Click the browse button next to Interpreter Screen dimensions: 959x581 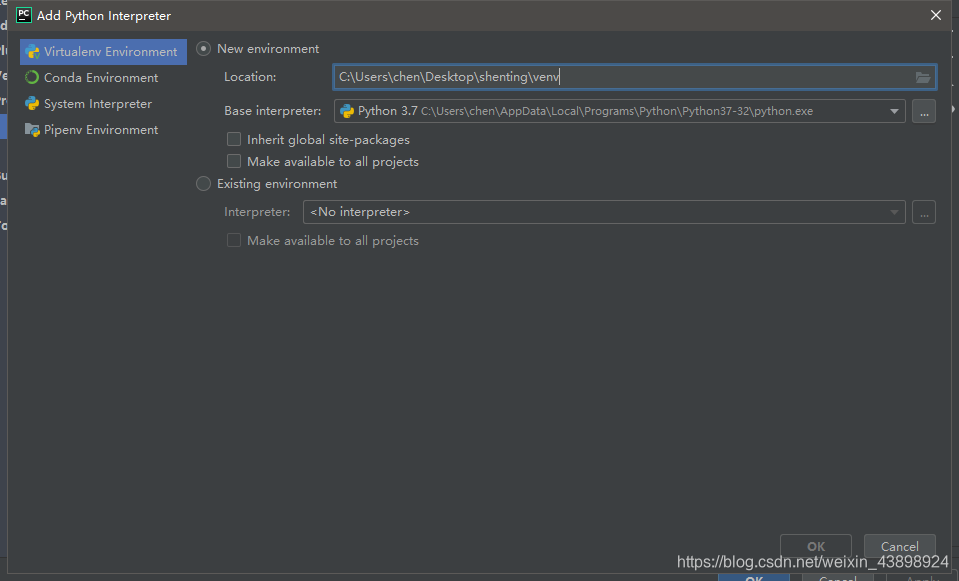coord(924,212)
